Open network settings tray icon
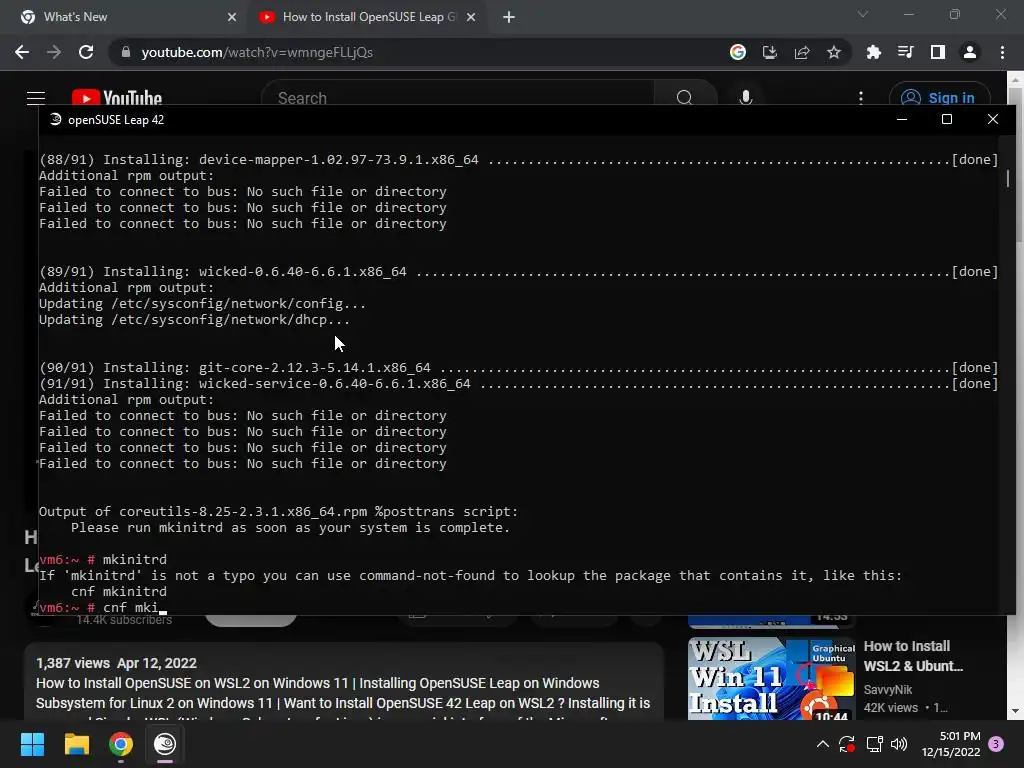This screenshot has width=1024, height=768. tap(874, 744)
